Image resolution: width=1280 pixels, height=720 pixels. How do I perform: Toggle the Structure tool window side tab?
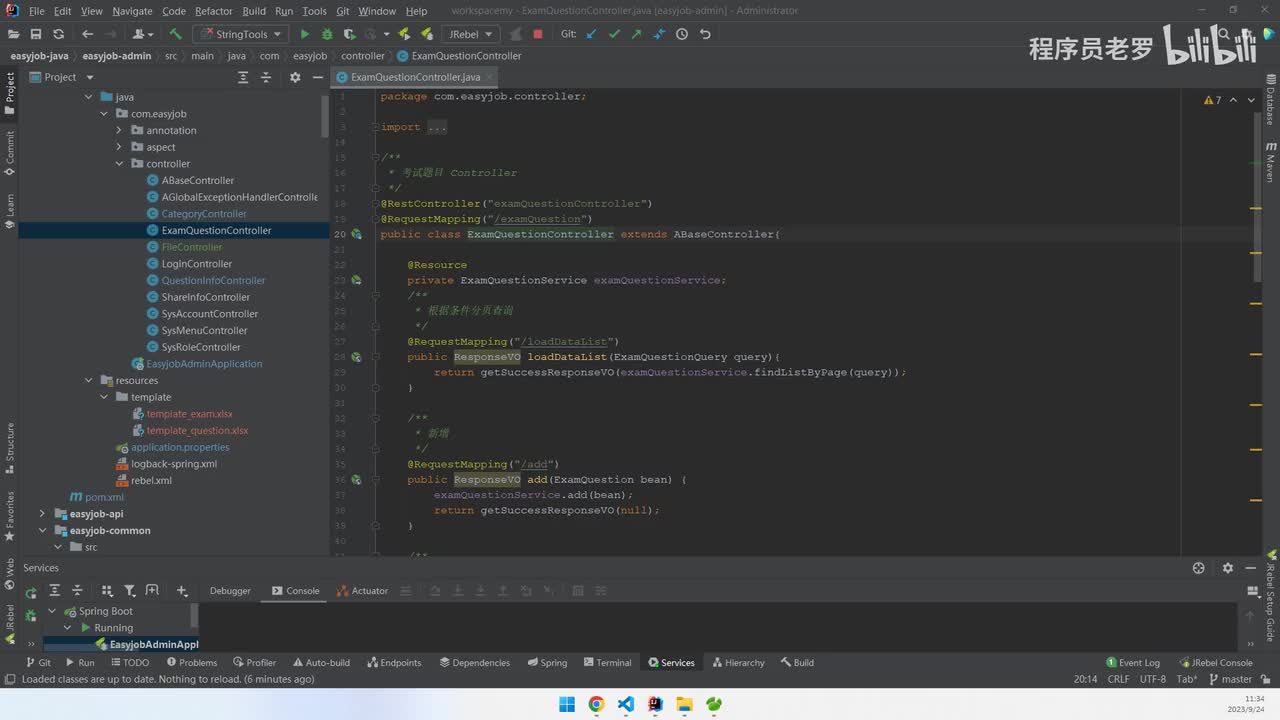[x=10, y=448]
